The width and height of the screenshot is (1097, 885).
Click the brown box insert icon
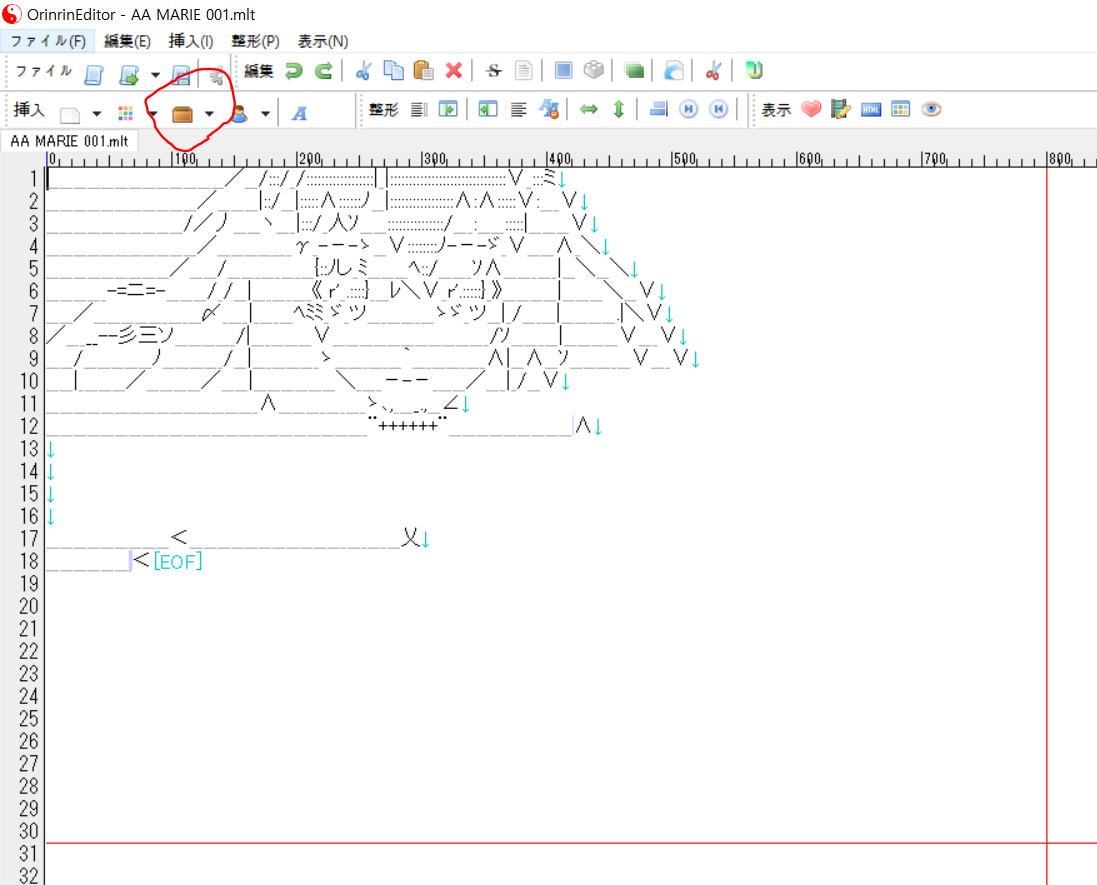point(182,114)
